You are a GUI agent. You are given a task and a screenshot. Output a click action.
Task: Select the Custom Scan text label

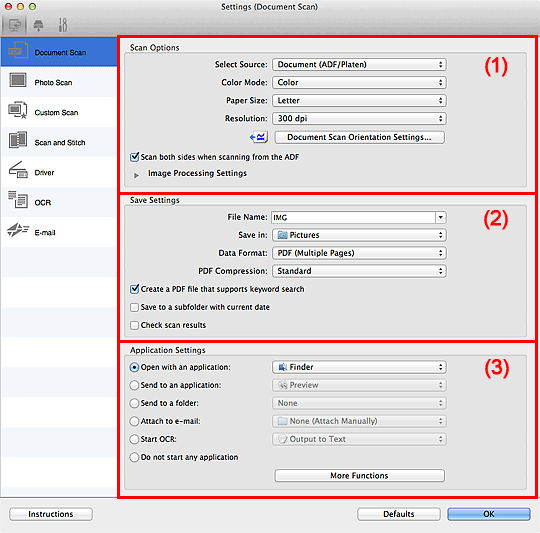56,113
